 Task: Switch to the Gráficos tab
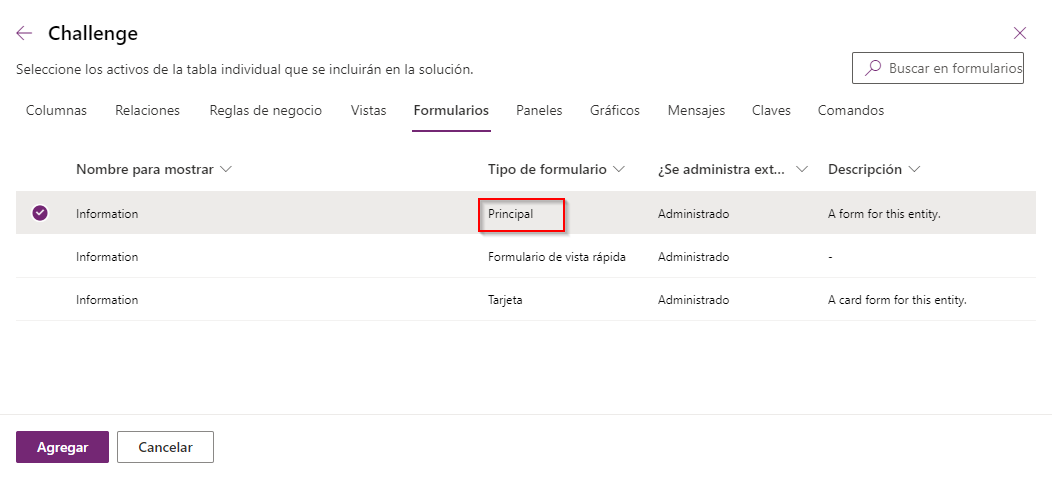point(615,111)
